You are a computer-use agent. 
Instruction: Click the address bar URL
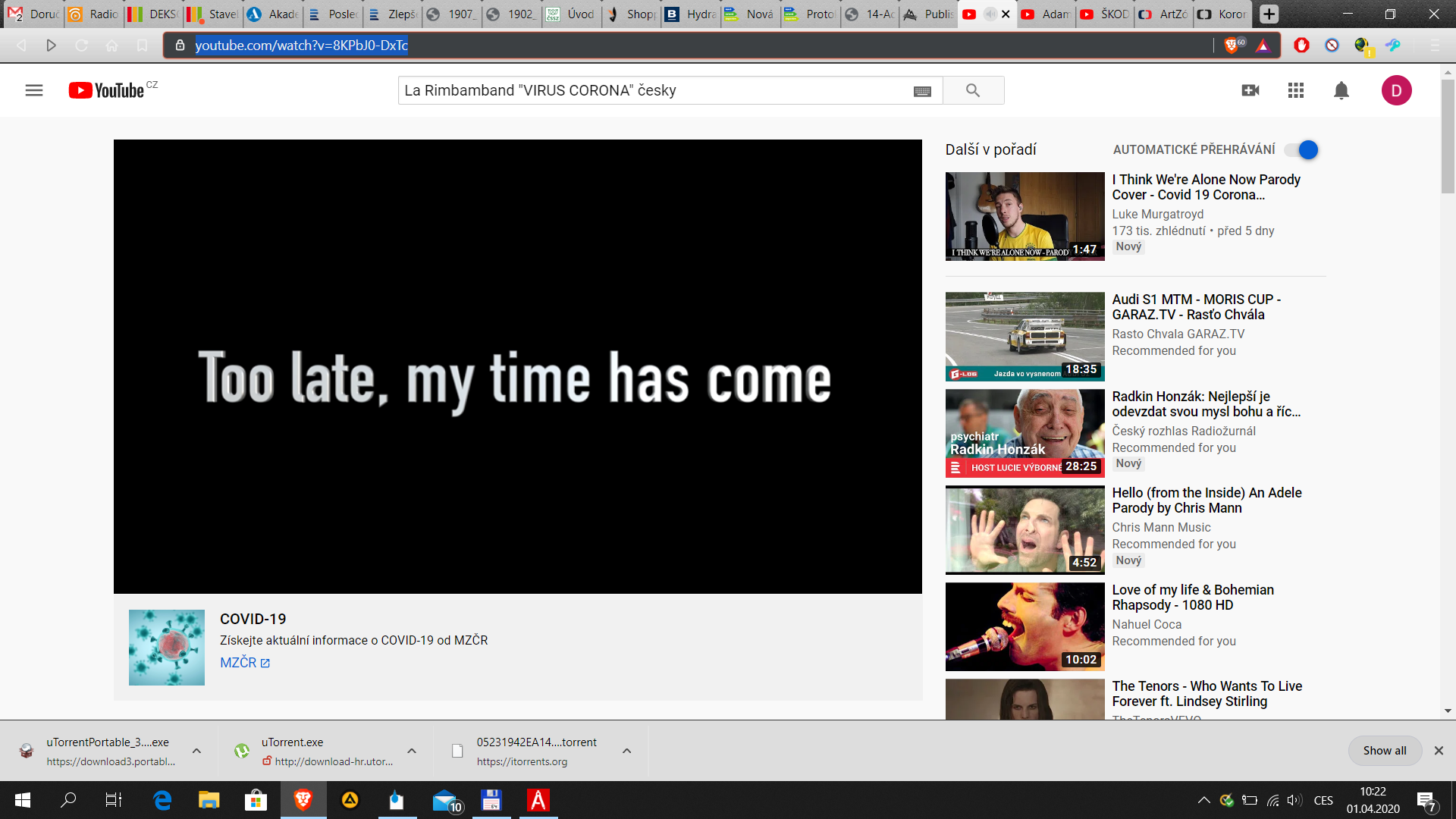(x=301, y=45)
